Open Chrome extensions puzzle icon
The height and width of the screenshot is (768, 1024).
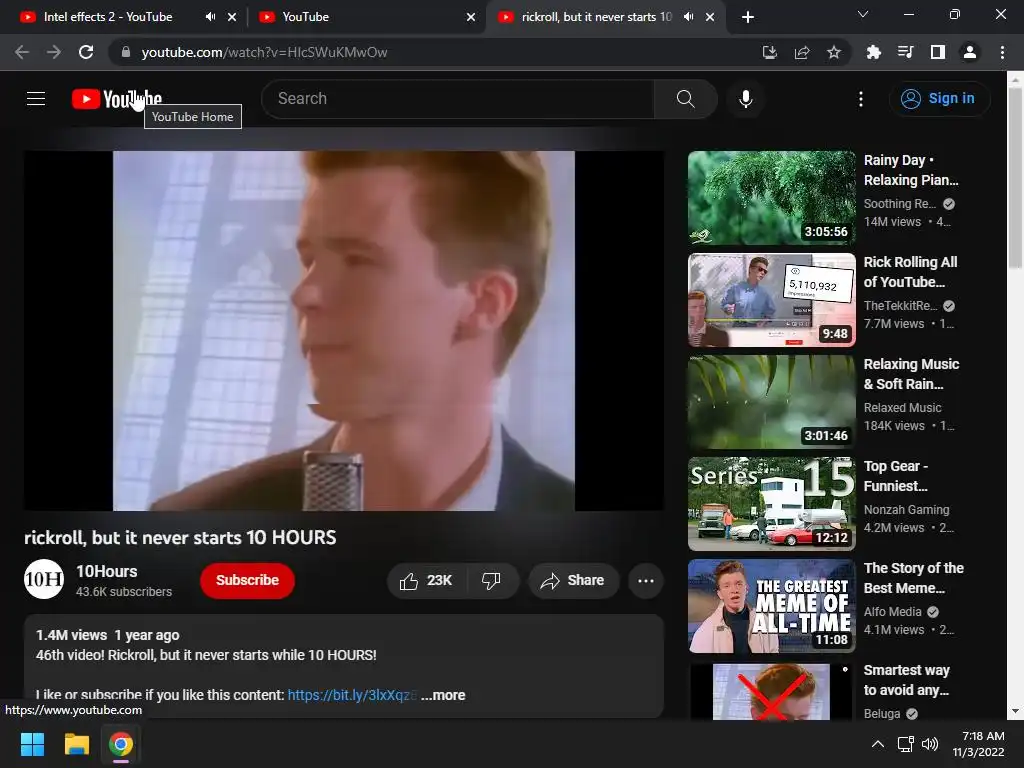[x=873, y=52]
